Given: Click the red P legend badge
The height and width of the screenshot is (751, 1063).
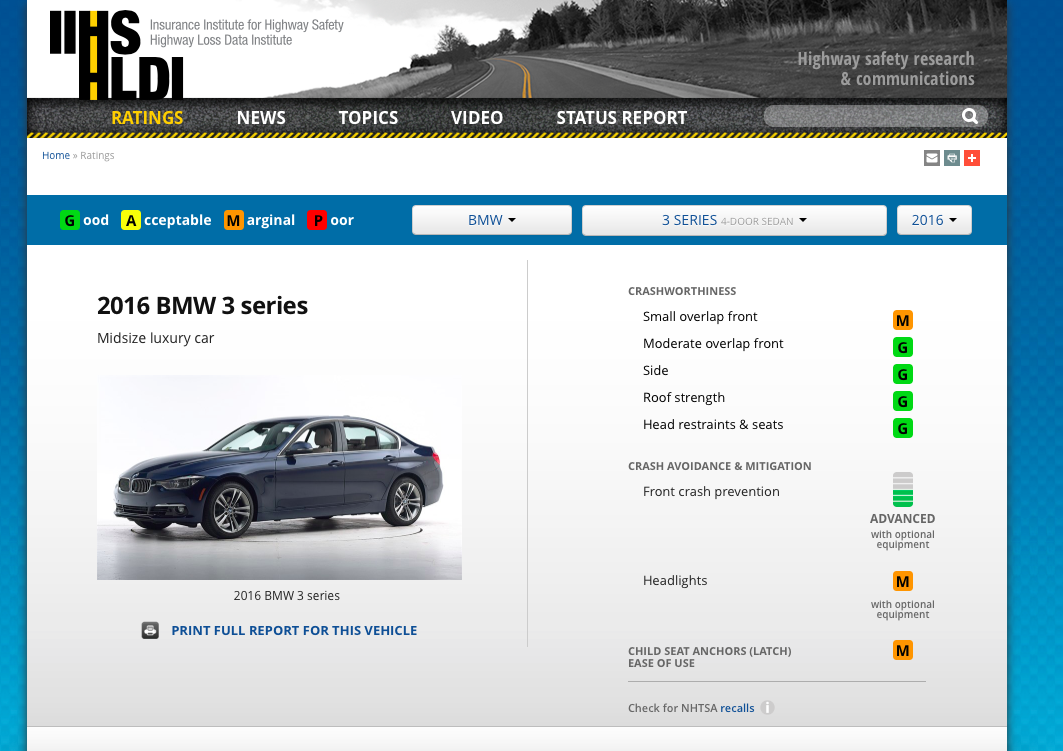Looking at the screenshot, I should click(x=317, y=220).
